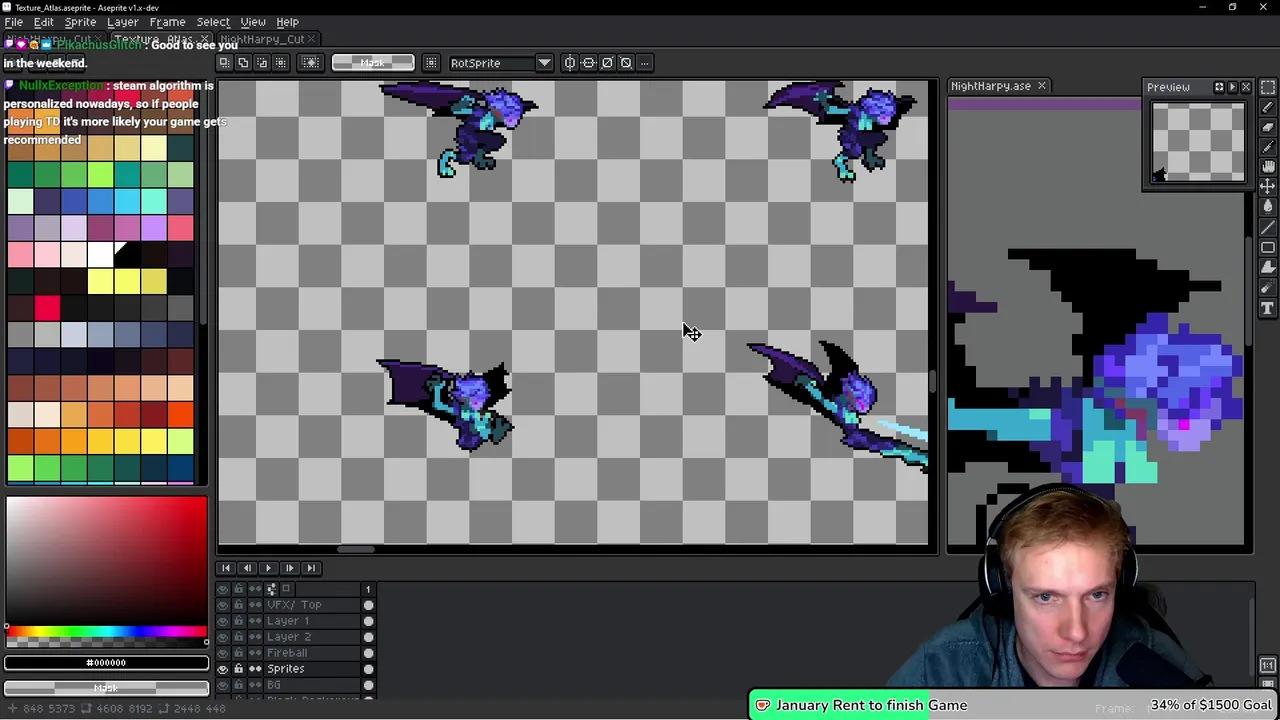Screen dimensions: 1280x720
Task: Open the Sprite menu
Action: coord(80,22)
